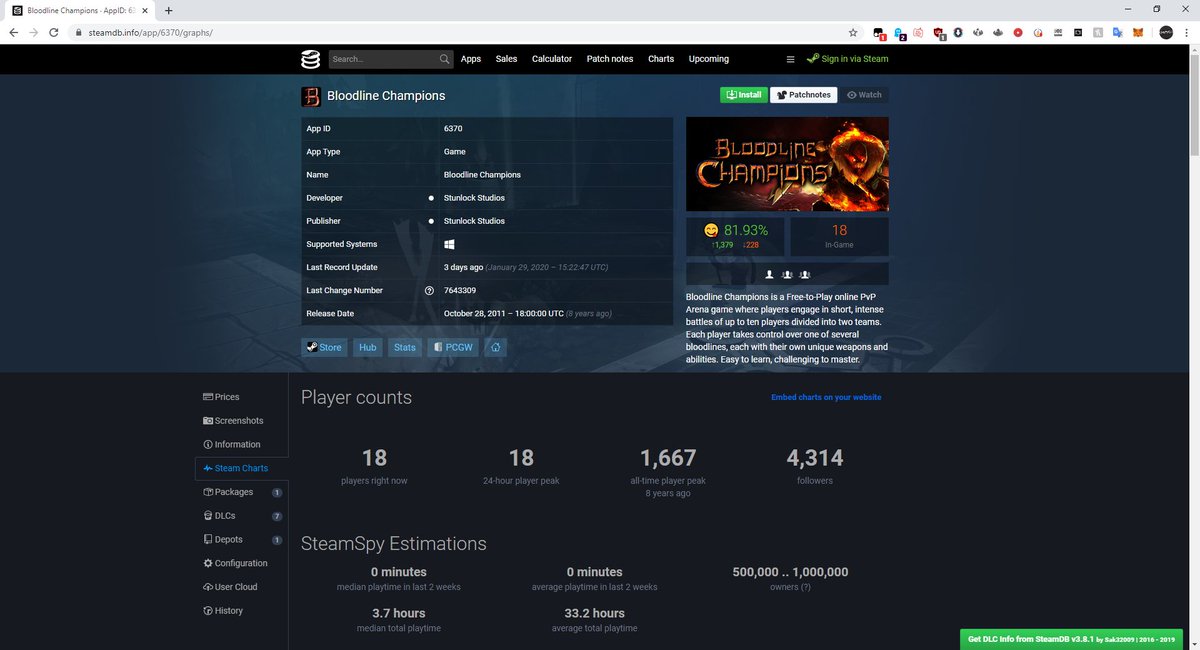The height and width of the screenshot is (650, 1200).
Task: Open Charts in the top navigation
Action: point(661,59)
